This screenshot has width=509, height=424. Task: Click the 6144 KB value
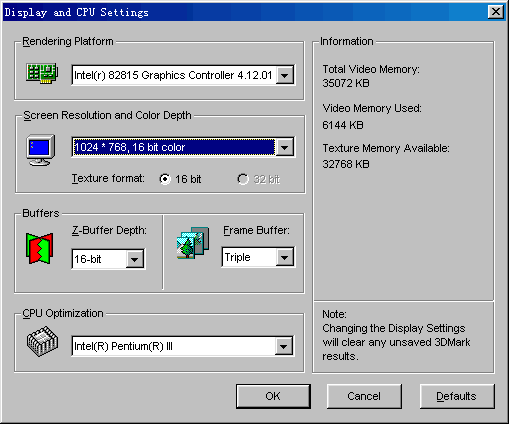[343, 125]
